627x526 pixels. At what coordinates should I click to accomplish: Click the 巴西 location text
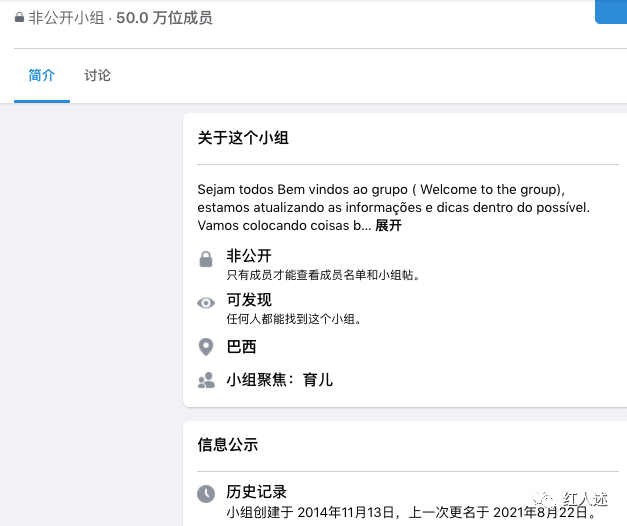[x=242, y=347]
